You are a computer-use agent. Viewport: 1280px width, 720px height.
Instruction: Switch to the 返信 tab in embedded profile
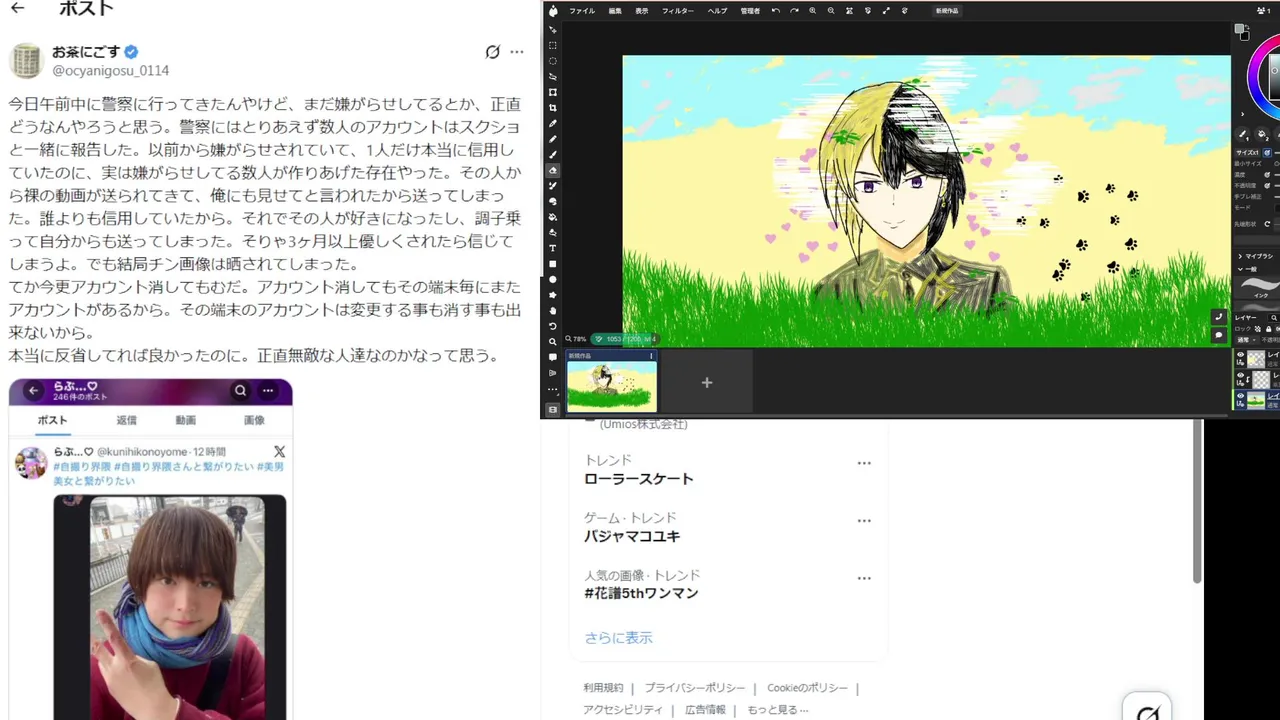(126, 420)
